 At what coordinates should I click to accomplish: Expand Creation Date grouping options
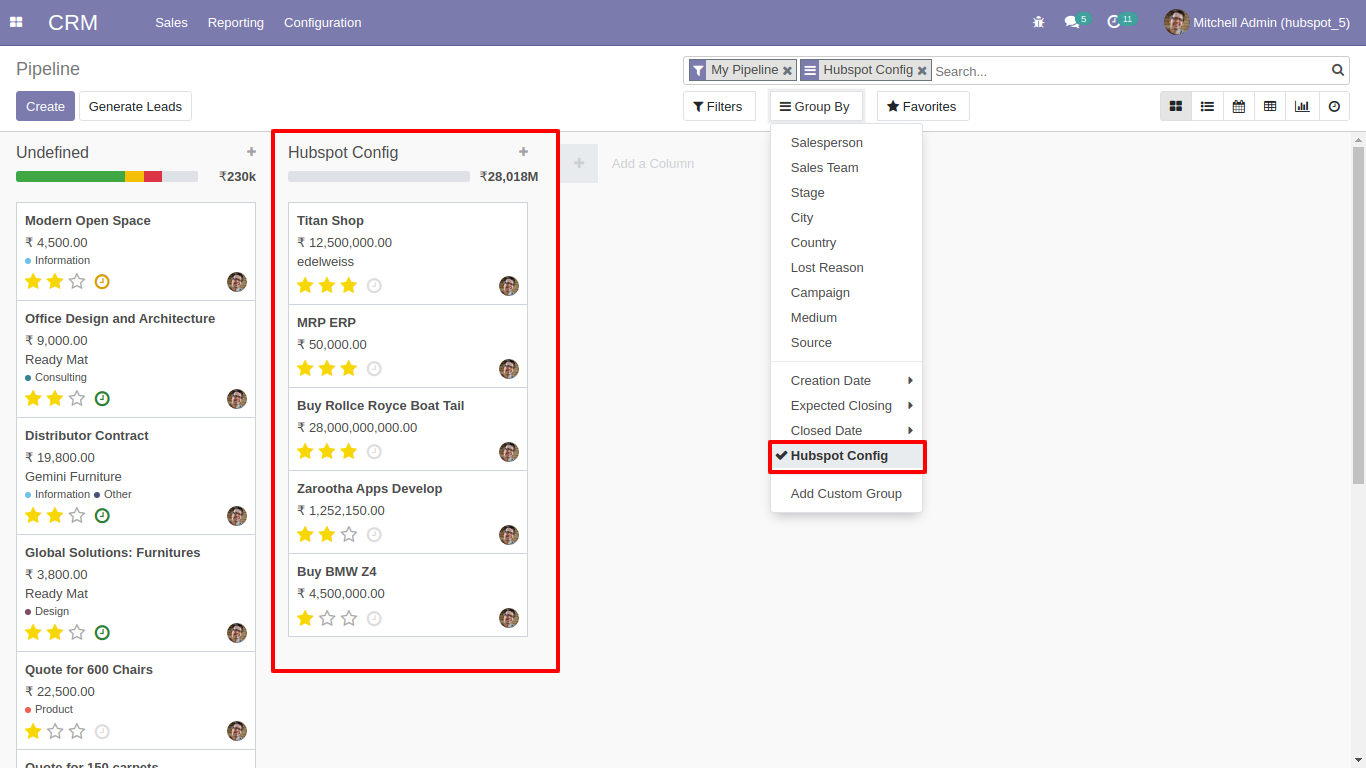tap(846, 381)
